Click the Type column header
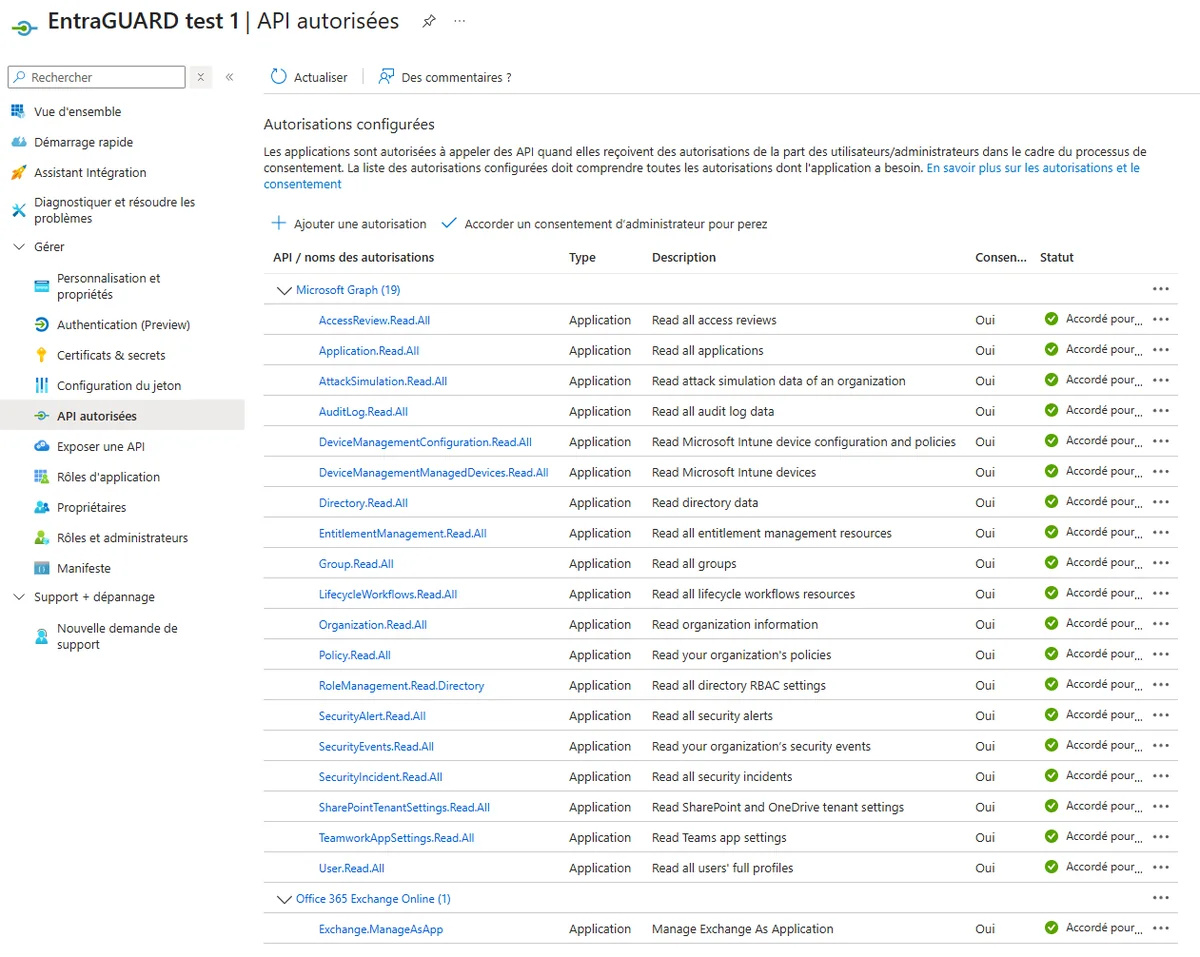Viewport: 1200px width, 957px height. pos(582,258)
